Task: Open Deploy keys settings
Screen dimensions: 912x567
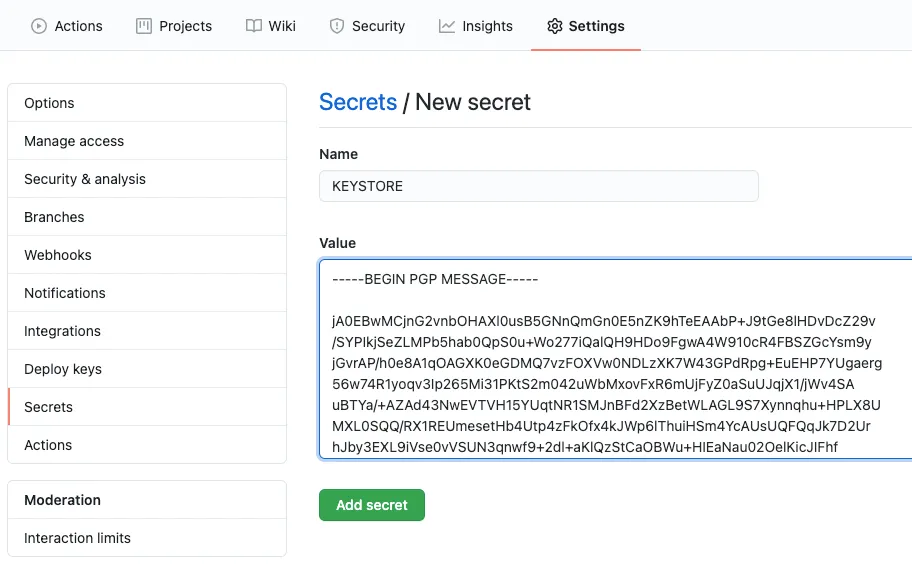Action: (147, 369)
